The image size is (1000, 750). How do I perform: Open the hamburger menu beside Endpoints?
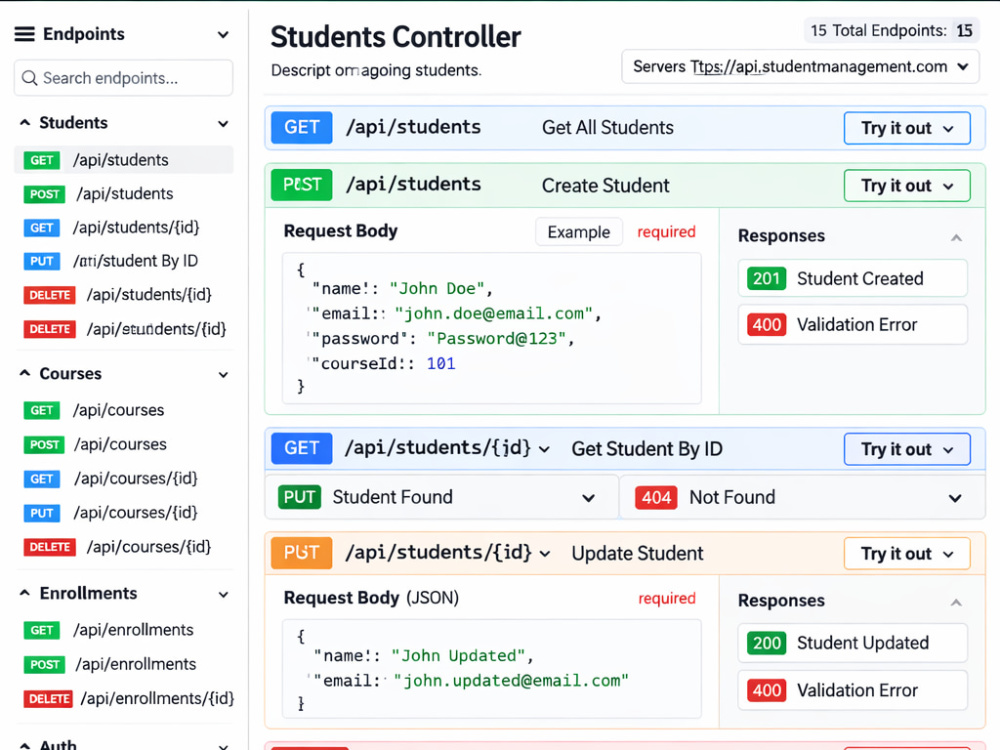pyautogui.click(x=25, y=34)
